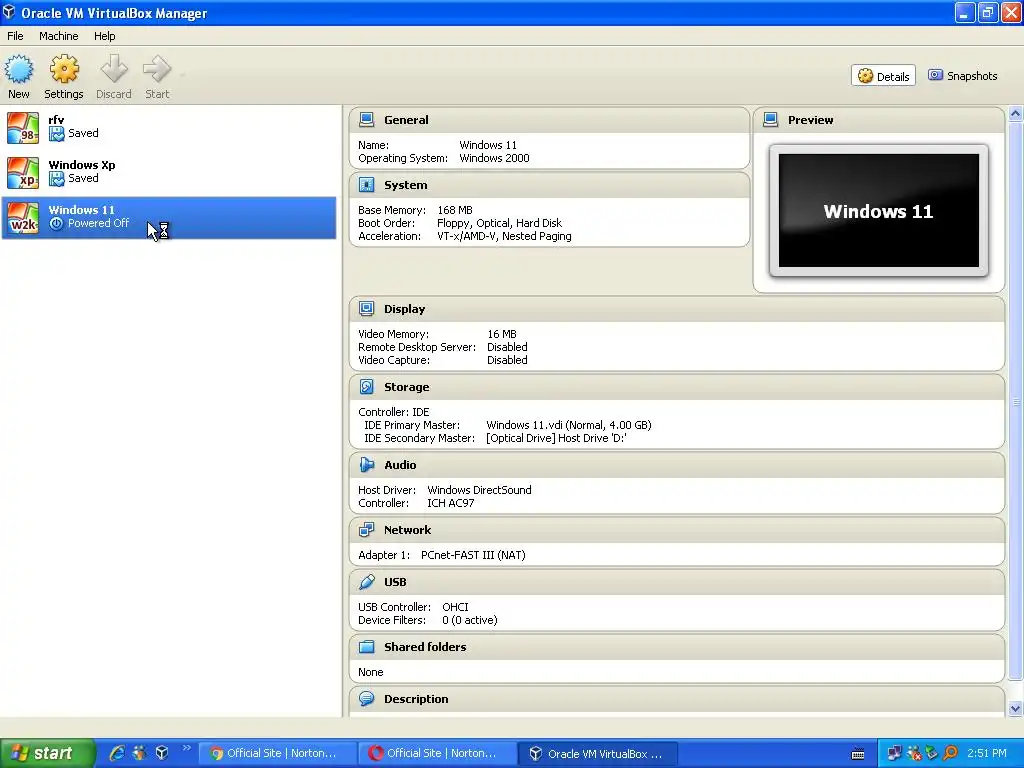Expand quick launch overflow chevron
Image resolution: width=1024 pixels, height=768 pixels.
pyautogui.click(x=187, y=748)
